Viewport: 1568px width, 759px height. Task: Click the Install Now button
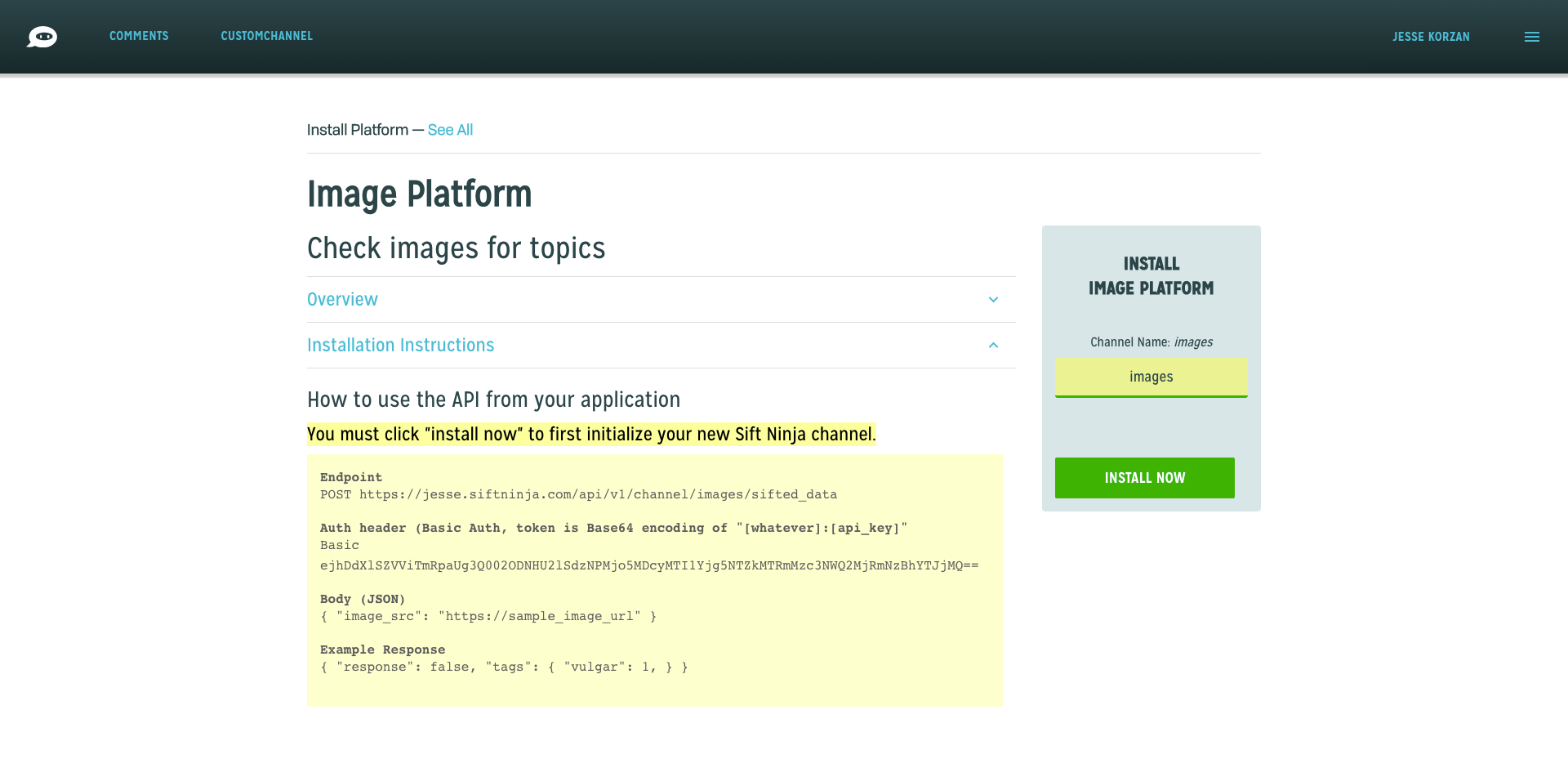pyautogui.click(x=1145, y=478)
